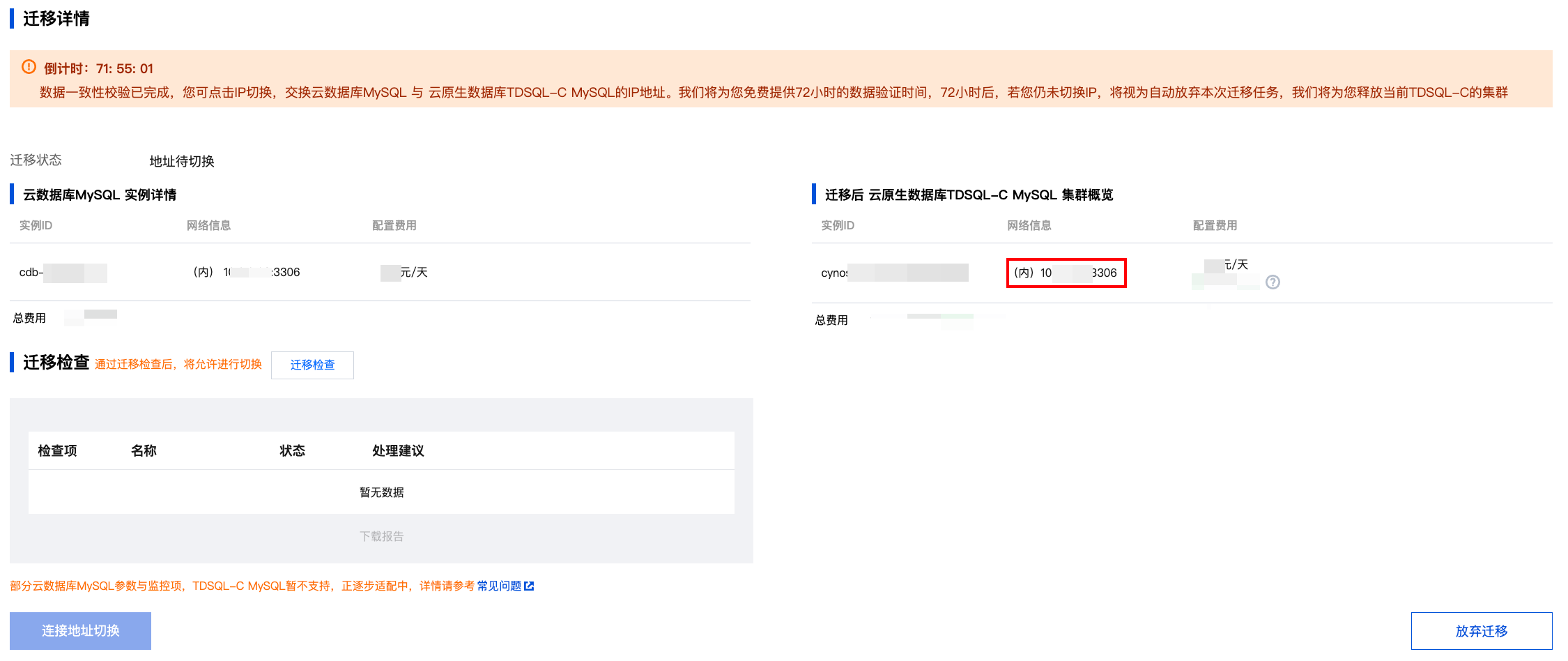Click the orange notice about unsupported MySQL parameters
1568x661 pixels.
click(x=243, y=586)
